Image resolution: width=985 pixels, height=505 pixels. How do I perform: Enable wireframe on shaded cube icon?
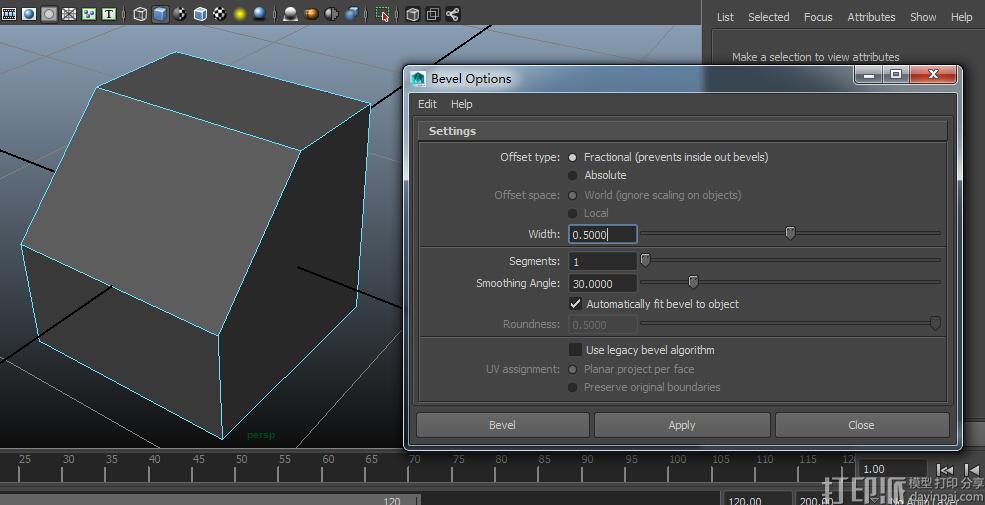coord(200,14)
